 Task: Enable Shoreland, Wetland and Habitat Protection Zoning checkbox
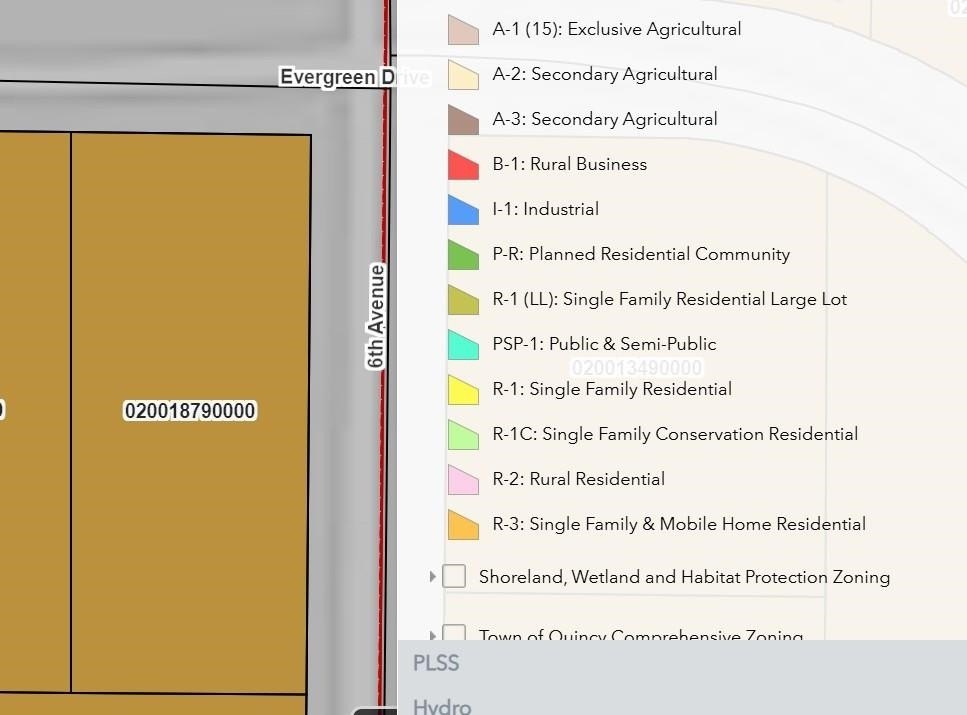point(455,576)
